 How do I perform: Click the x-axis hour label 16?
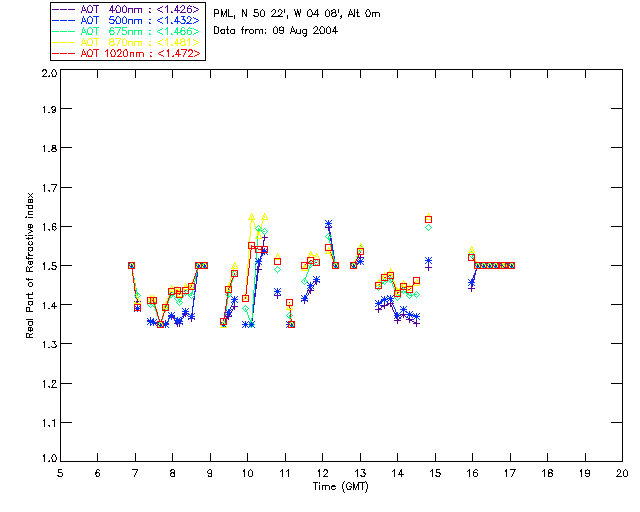click(x=473, y=473)
